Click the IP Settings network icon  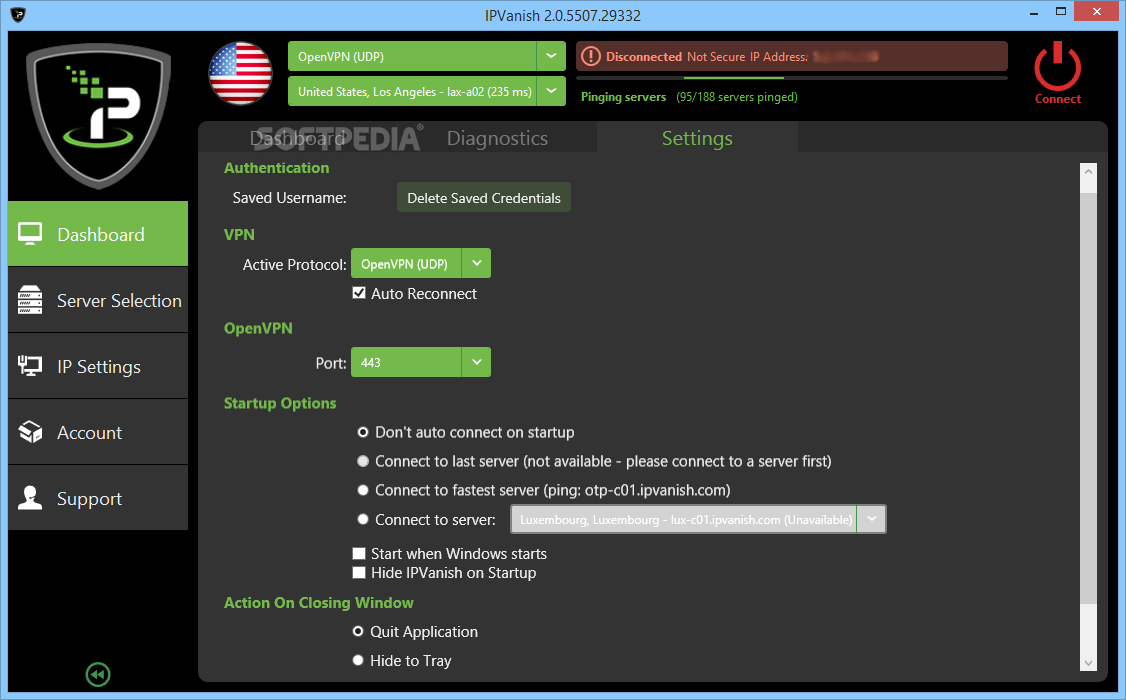[30, 366]
